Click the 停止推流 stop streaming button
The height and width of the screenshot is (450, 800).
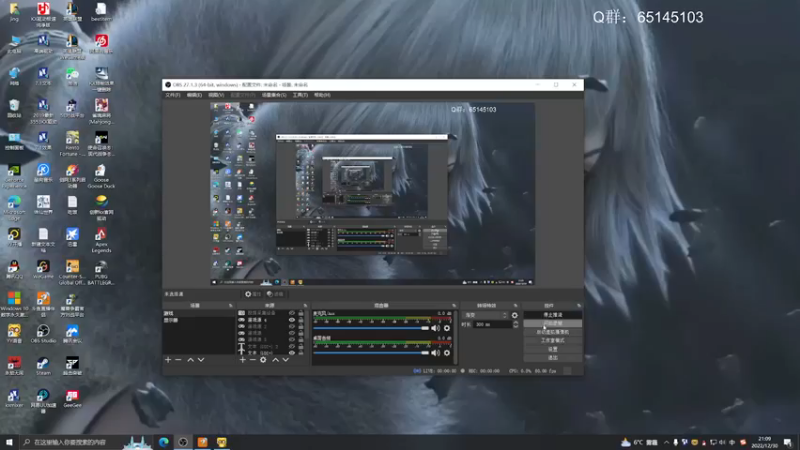click(553, 315)
